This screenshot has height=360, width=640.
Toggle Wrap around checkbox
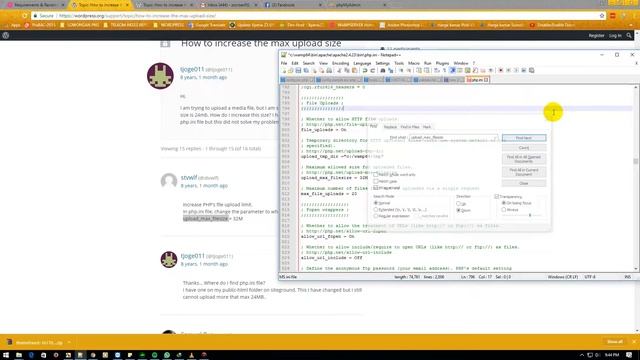376,188
